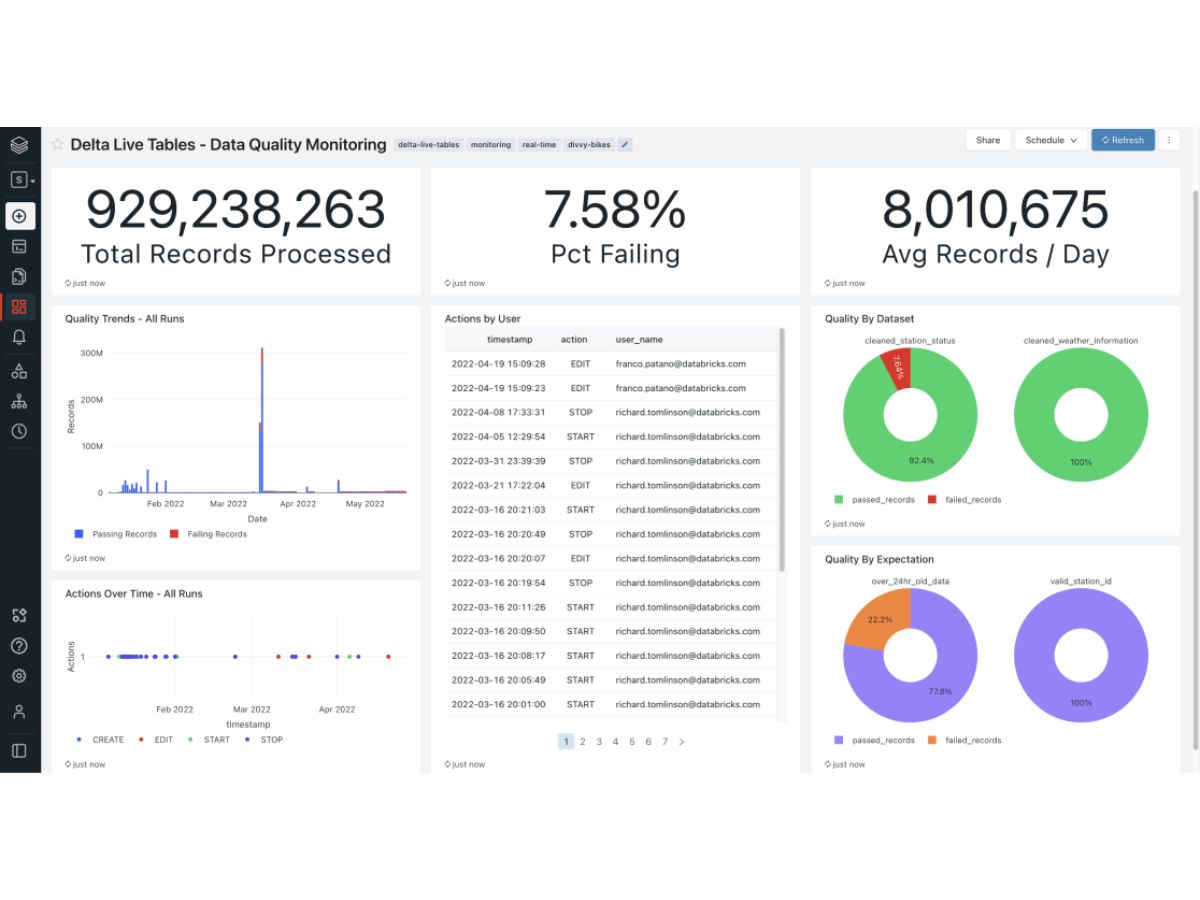Click the 2022-03-21 17:22:04 timestamp cell
1200x900 pixels.
pos(498,485)
